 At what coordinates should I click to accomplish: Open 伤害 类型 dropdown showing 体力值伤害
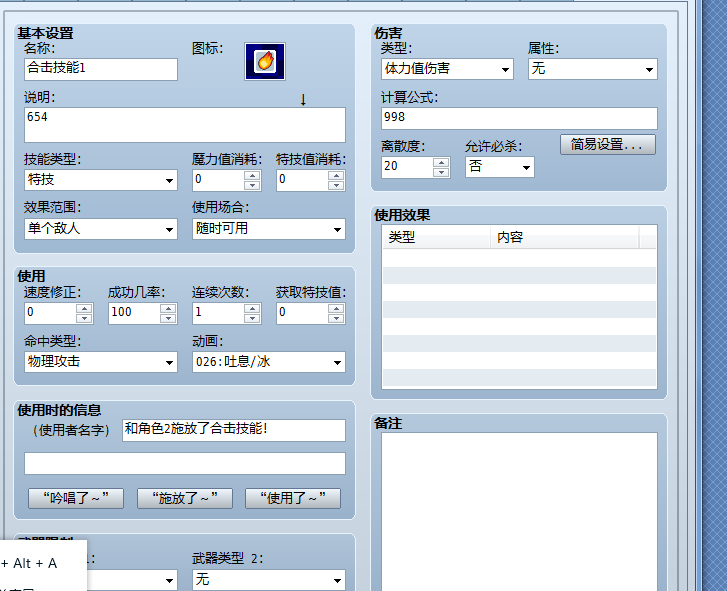447,69
